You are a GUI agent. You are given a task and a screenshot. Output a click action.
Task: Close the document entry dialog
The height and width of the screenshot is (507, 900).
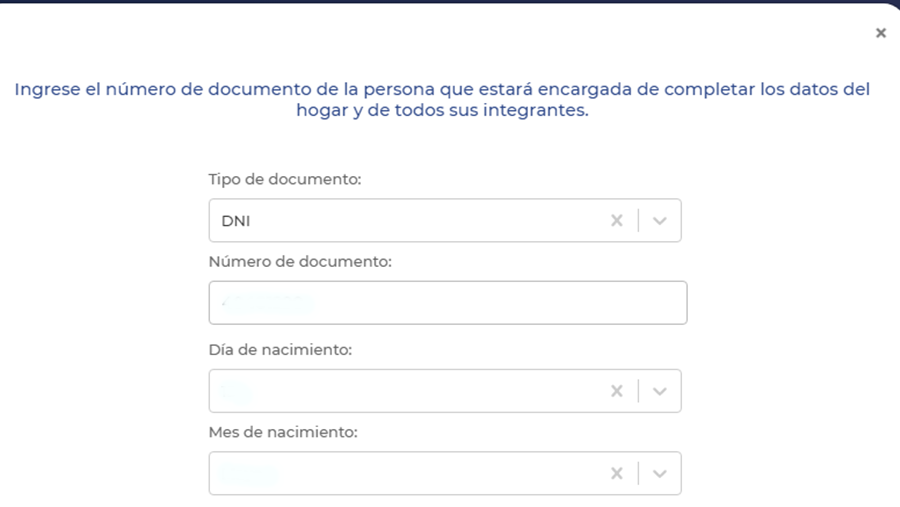880,33
